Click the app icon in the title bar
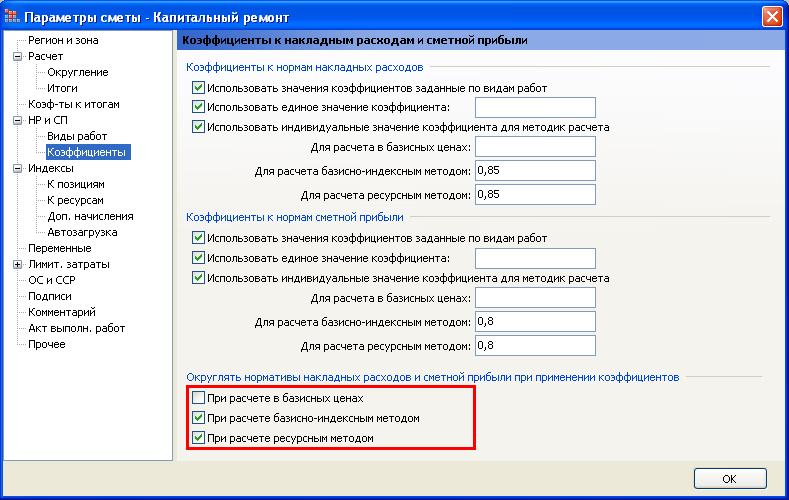The image size is (789, 500). (12, 16)
